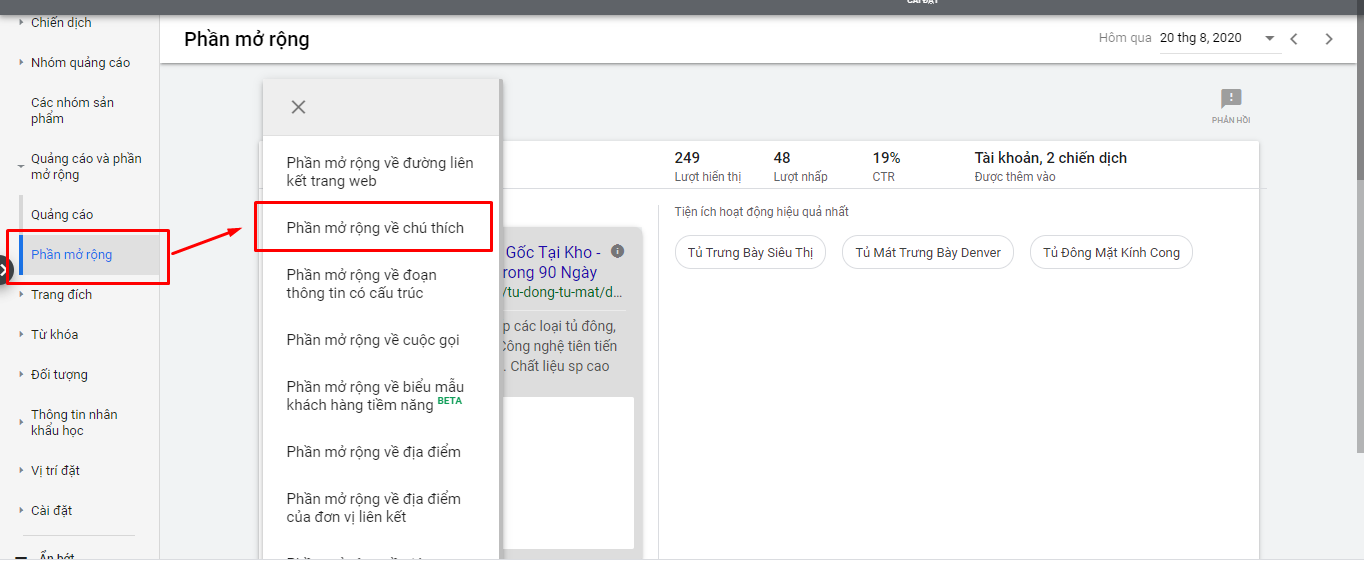Open Các nhóm sản phẩm sidebar item
The height and width of the screenshot is (561, 1364).
(73, 110)
